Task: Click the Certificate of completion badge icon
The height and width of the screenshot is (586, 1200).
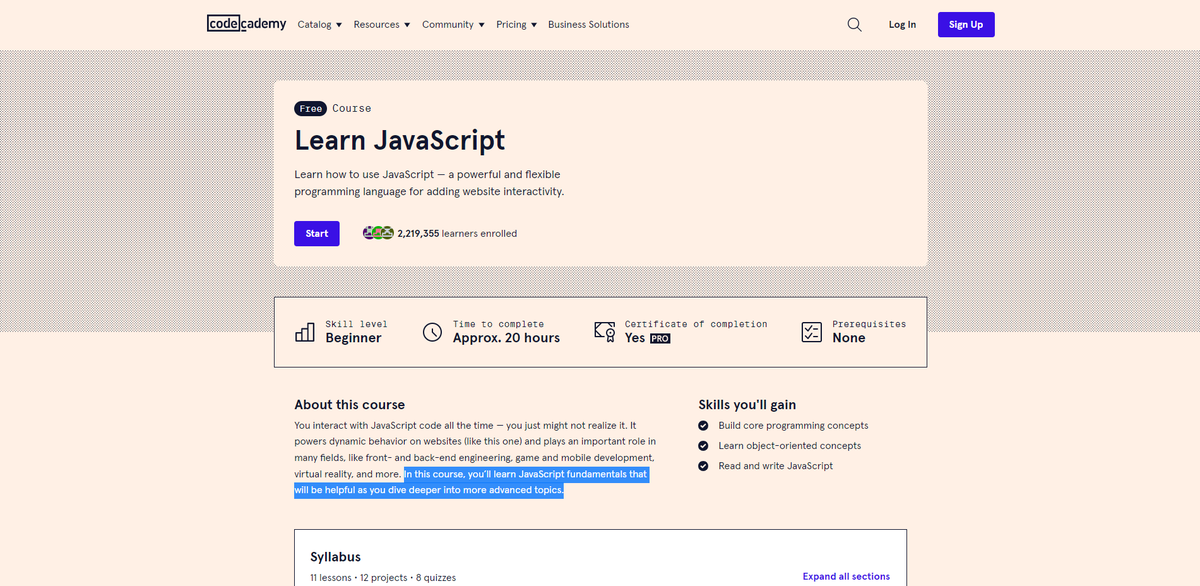Action: [x=604, y=331]
